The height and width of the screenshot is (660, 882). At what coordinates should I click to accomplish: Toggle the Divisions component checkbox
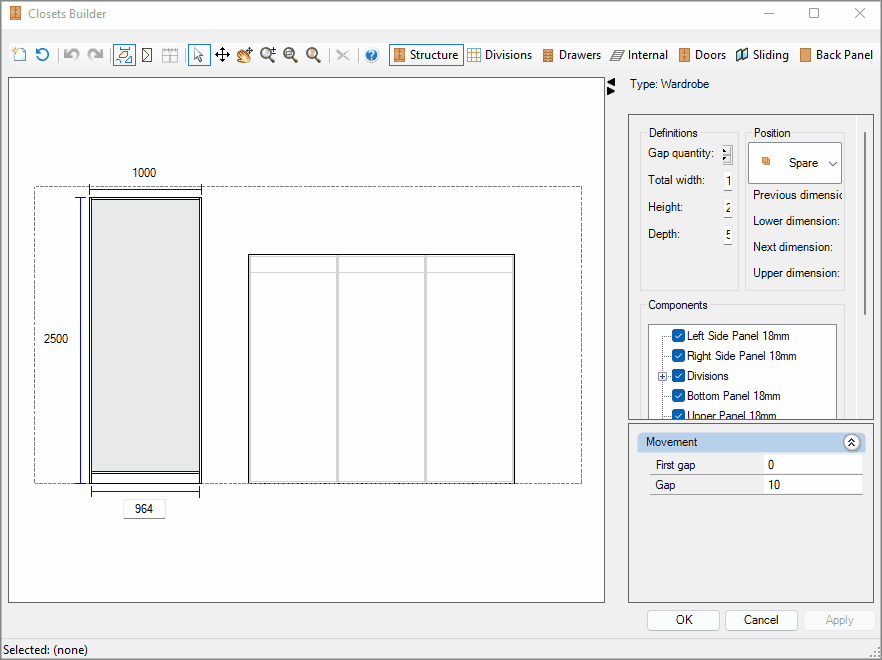pos(678,376)
